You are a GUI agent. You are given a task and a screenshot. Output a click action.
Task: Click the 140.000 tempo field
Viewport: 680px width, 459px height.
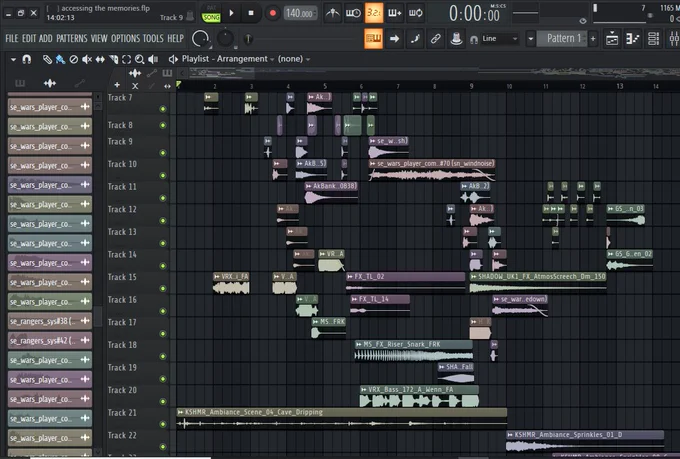(300, 13)
